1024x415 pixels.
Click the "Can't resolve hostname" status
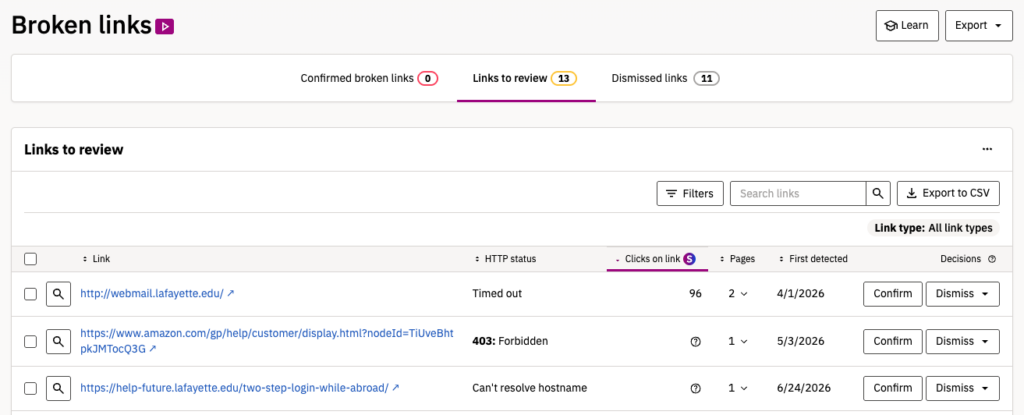tap(530, 388)
